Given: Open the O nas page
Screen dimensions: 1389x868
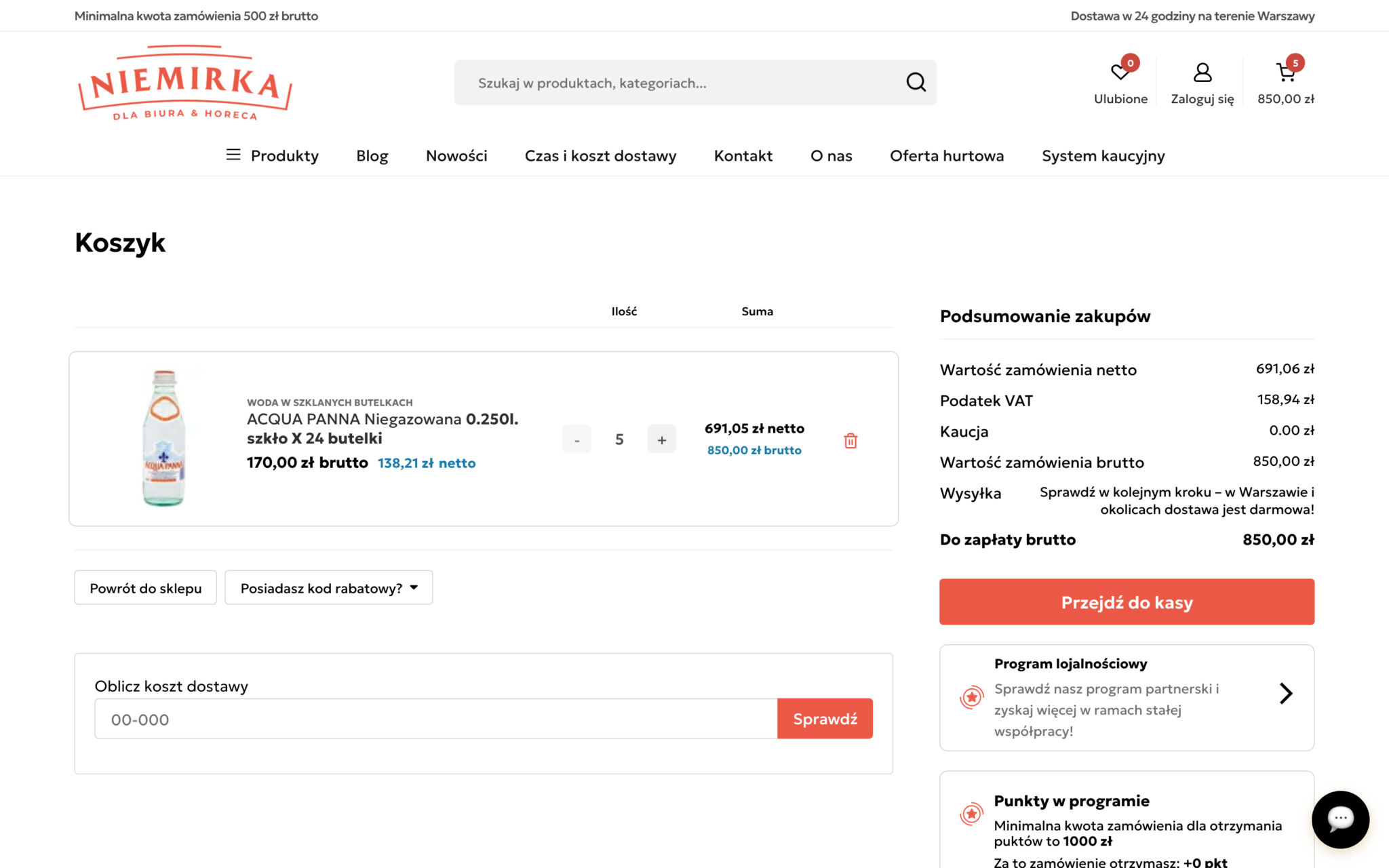Looking at the screenshot, I should click(x=832, y=156).
